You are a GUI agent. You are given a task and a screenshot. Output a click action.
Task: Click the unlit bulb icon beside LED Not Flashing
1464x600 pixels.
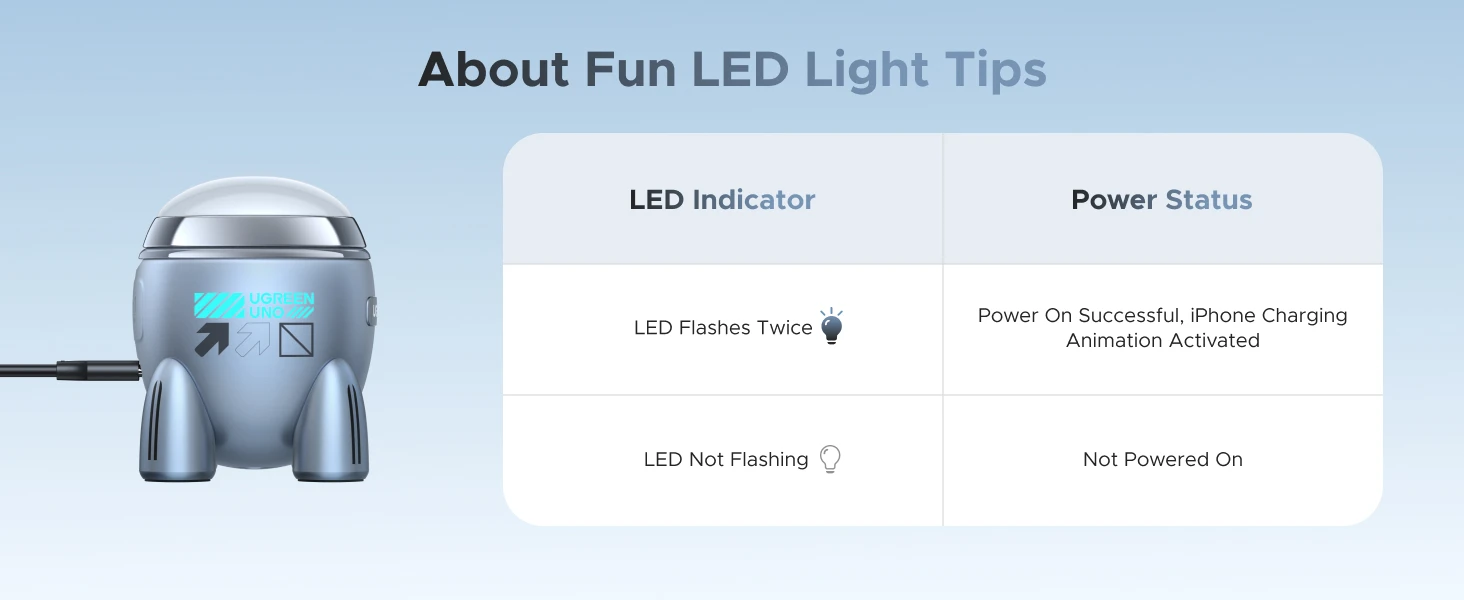pos(829,459)
